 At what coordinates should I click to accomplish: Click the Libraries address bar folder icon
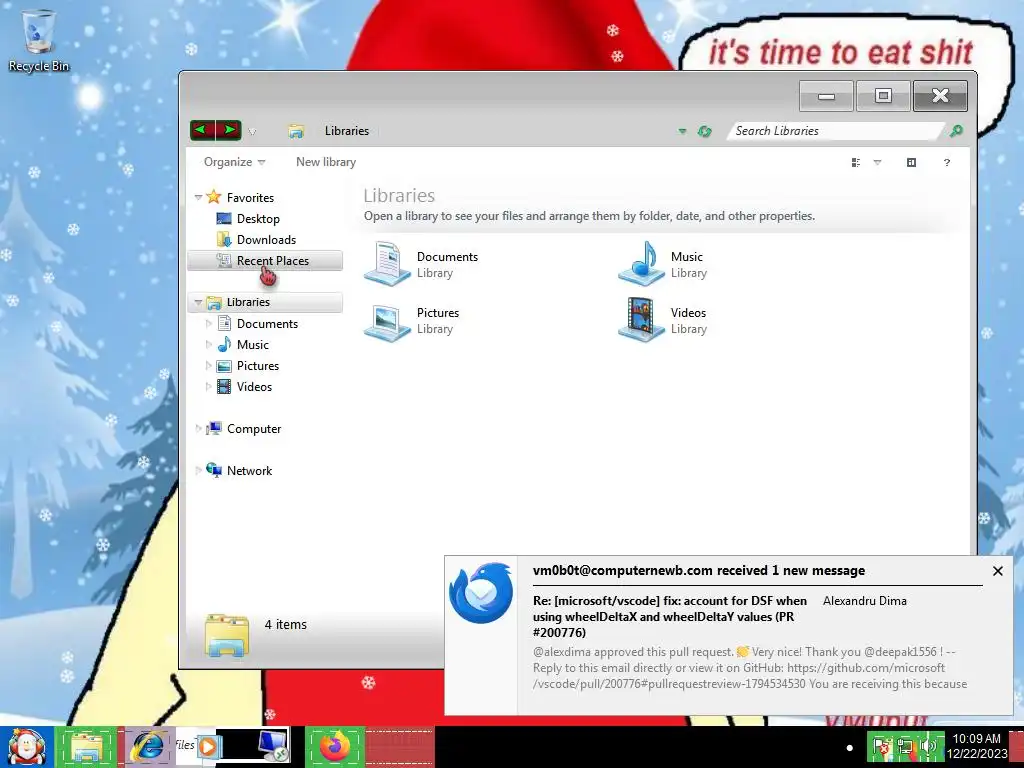coord(296,131)
